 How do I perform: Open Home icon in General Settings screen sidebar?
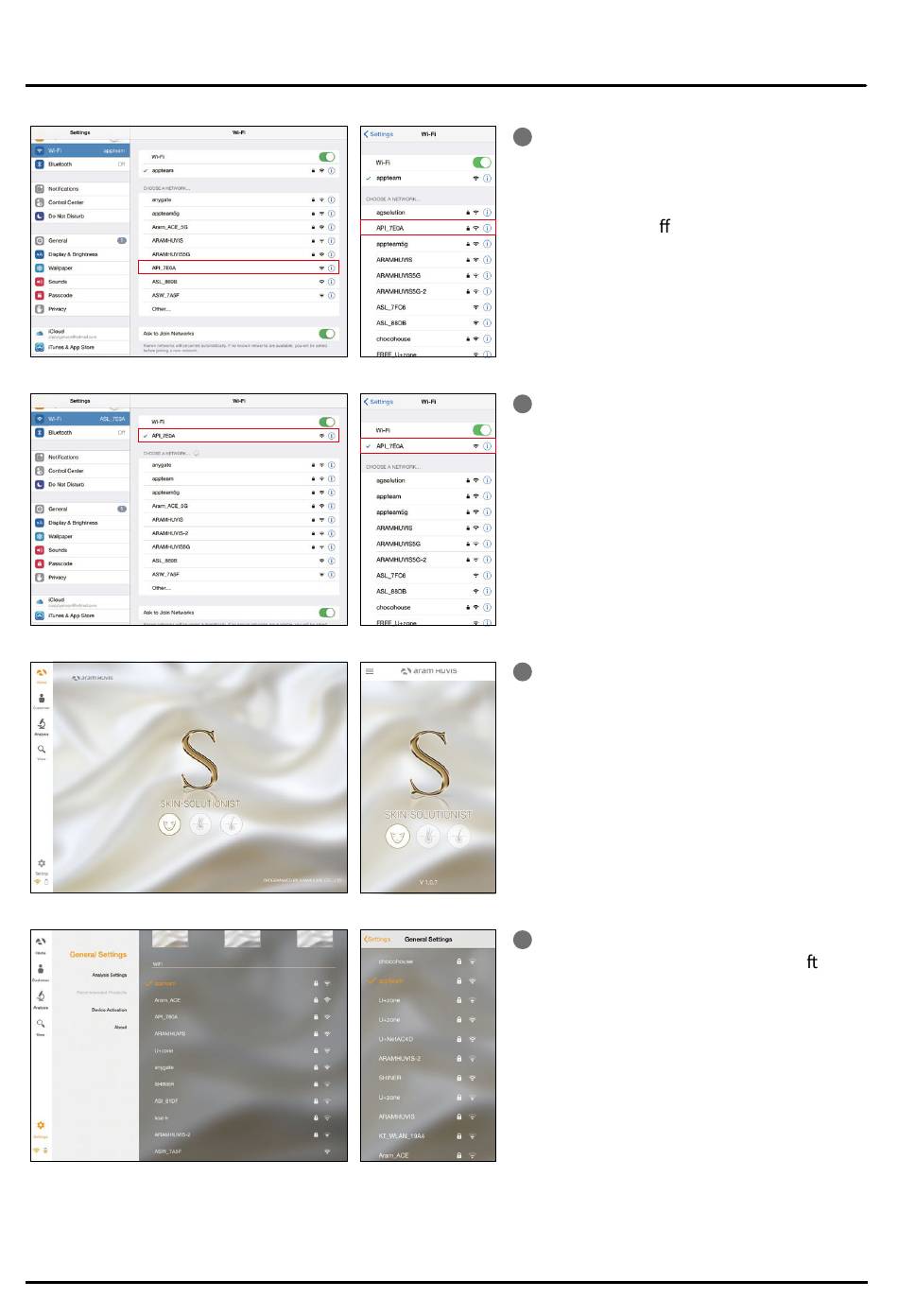pyautogui.click(x=41, y=944)
